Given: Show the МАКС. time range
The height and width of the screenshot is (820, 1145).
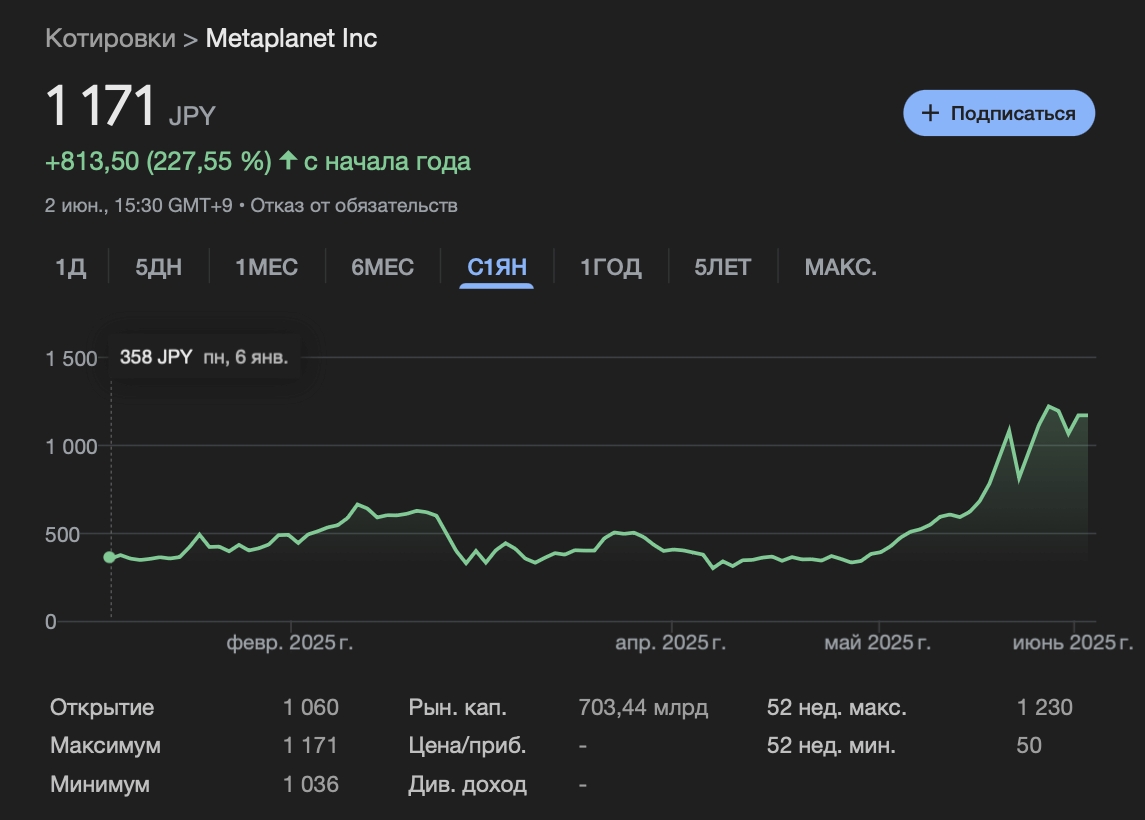Looking at the screenshot, I should 840,267.
